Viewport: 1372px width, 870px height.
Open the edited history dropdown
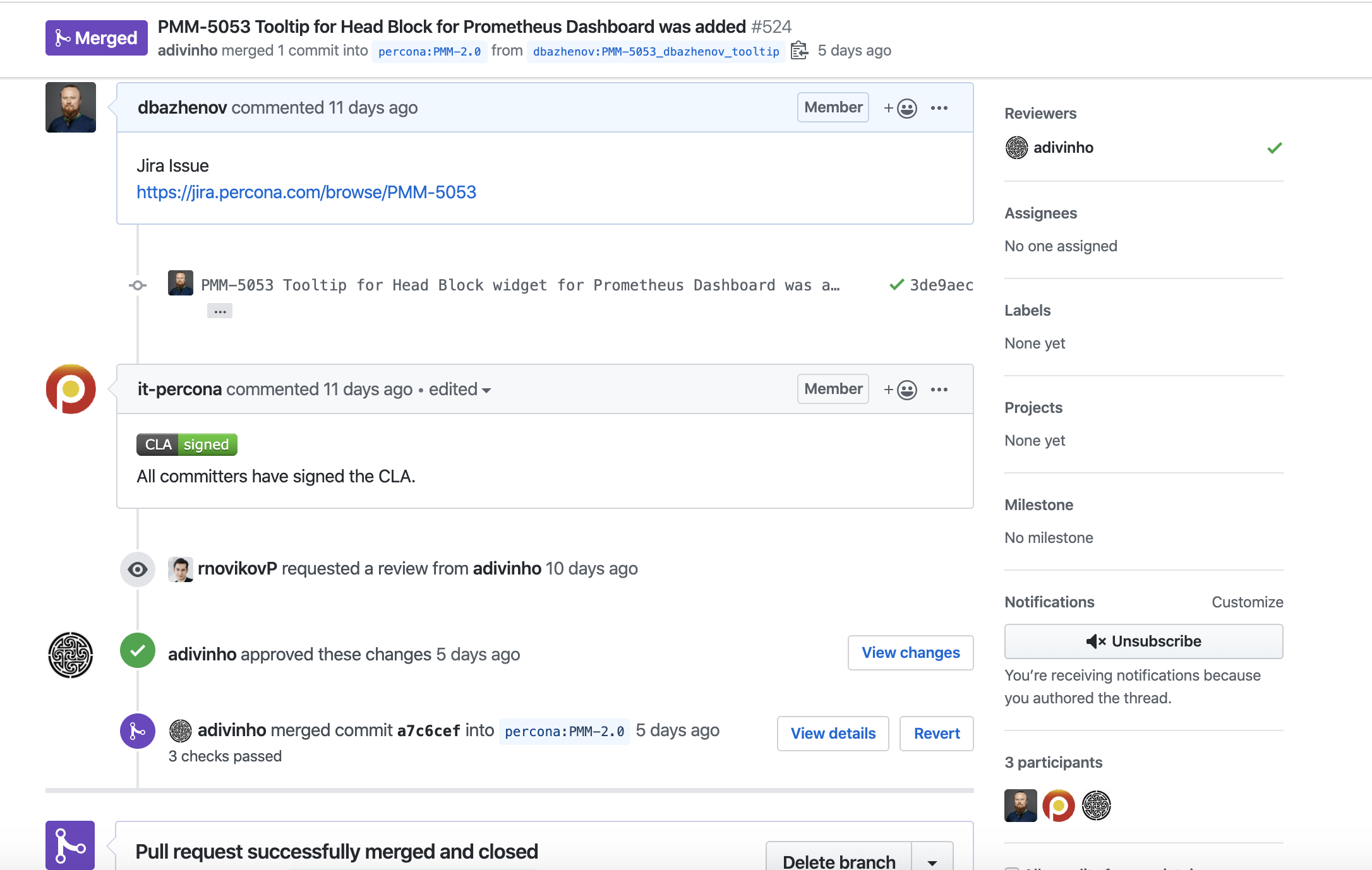click(460, 390)
